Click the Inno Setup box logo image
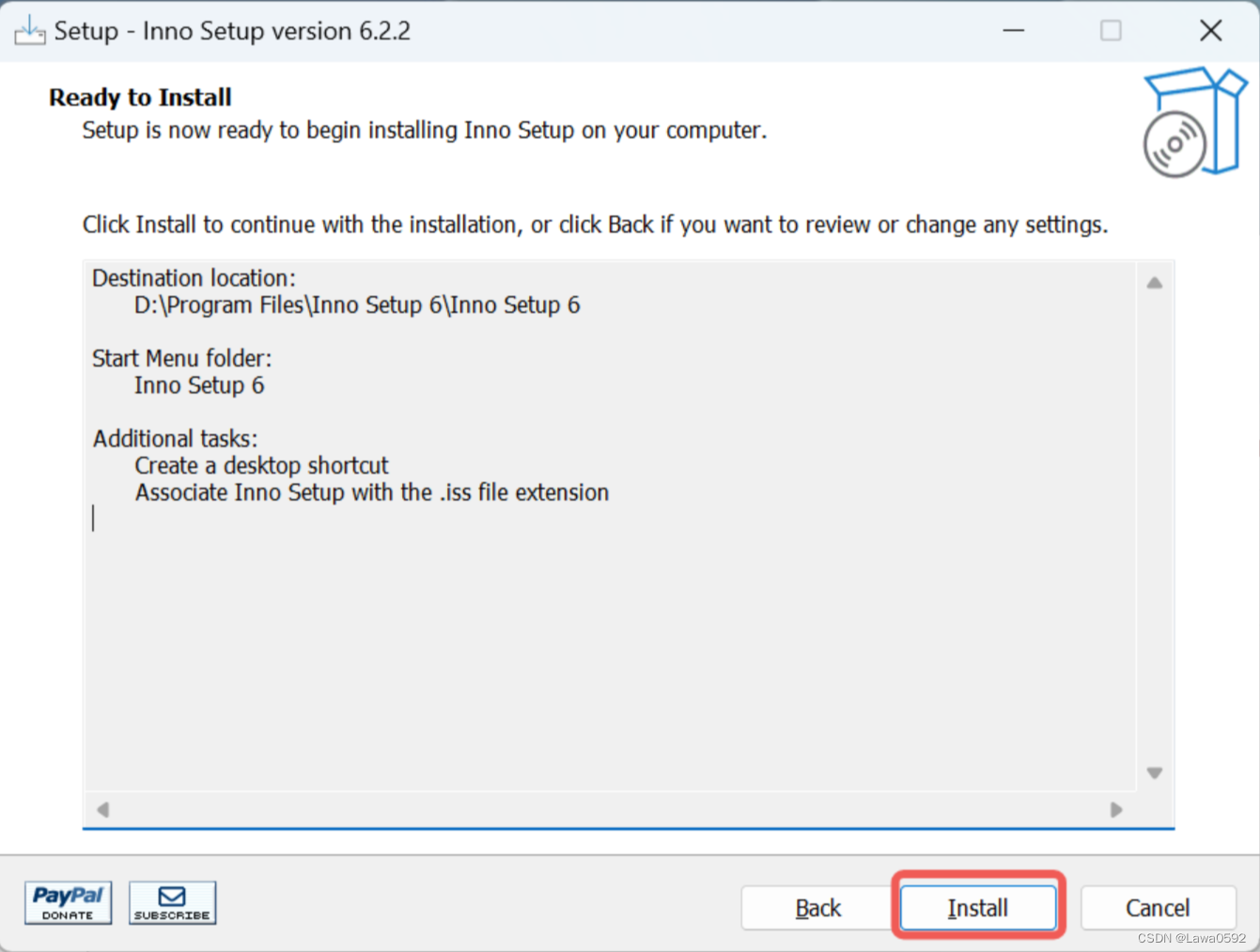 (x=1192, y=121)
